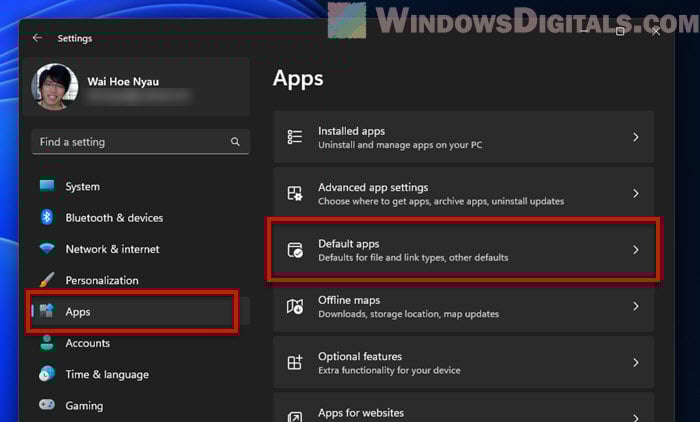Click the Bluetooth icon in sidebar
Viewport: 700px width, 422px height.
click(x=47, y=217)
